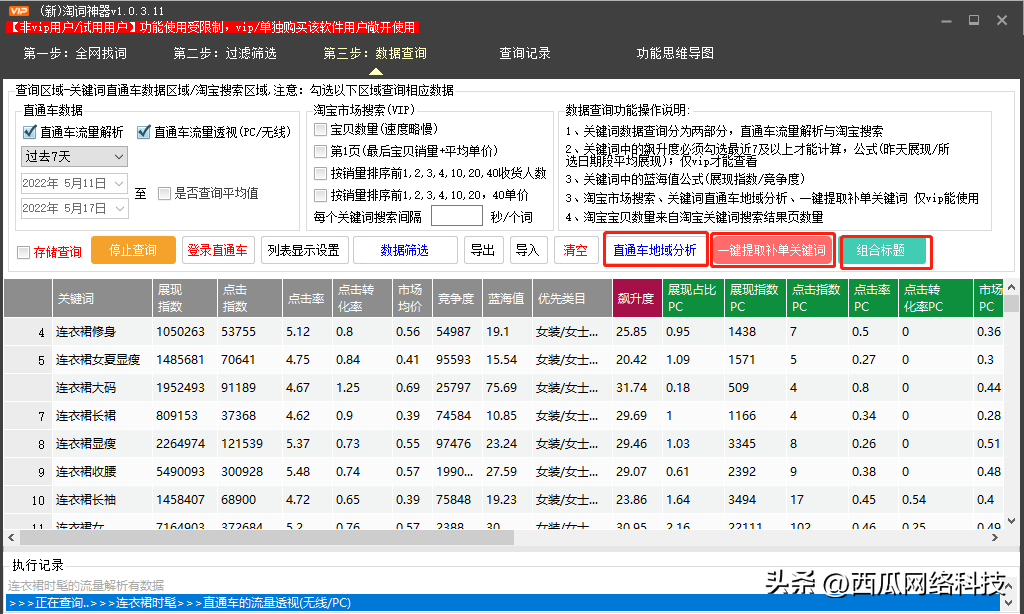Click 登录直通车 to log in
Viewport: 1024px width, 614px height.
218,251
